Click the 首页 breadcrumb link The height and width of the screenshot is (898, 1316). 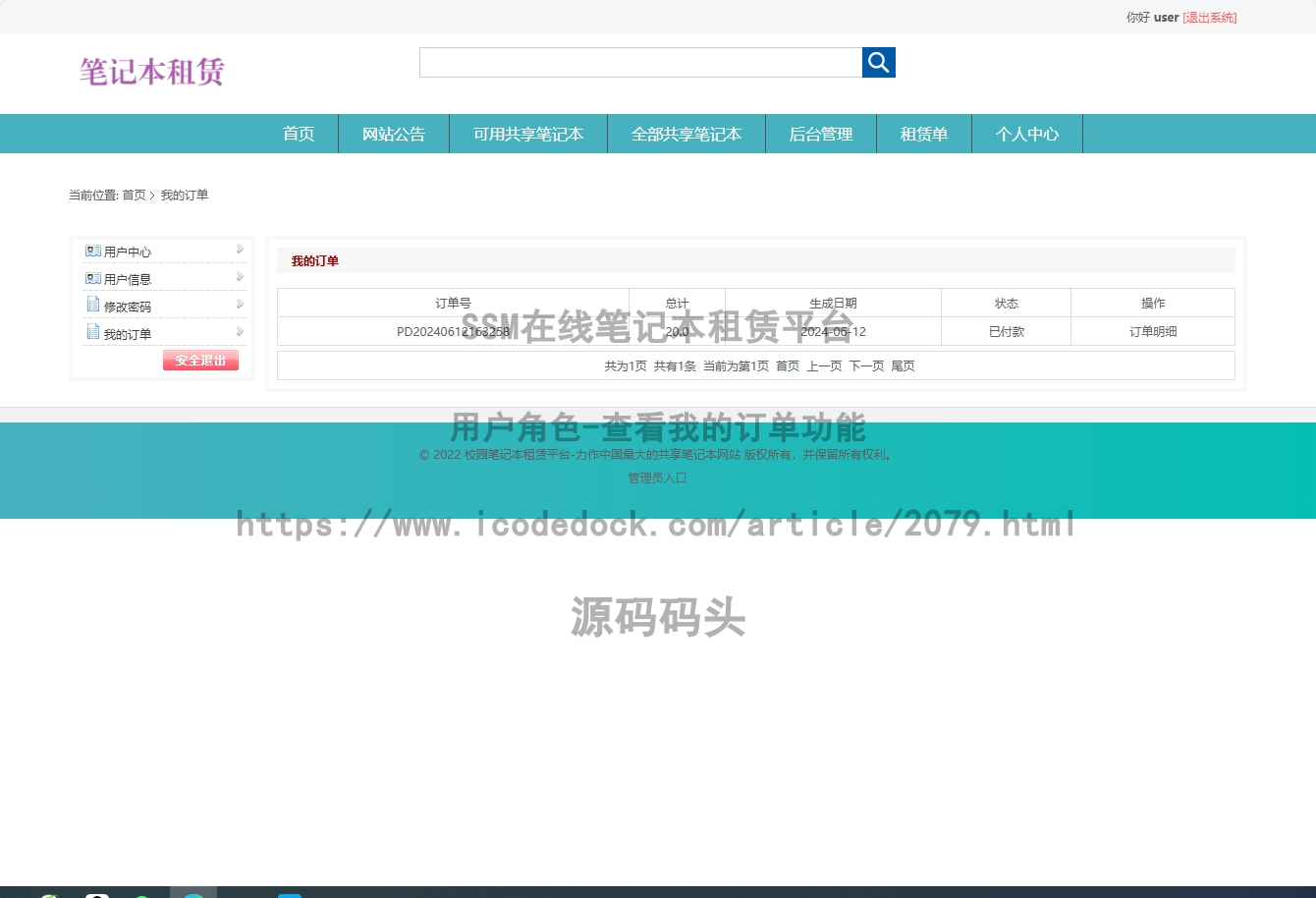(134, 196)
